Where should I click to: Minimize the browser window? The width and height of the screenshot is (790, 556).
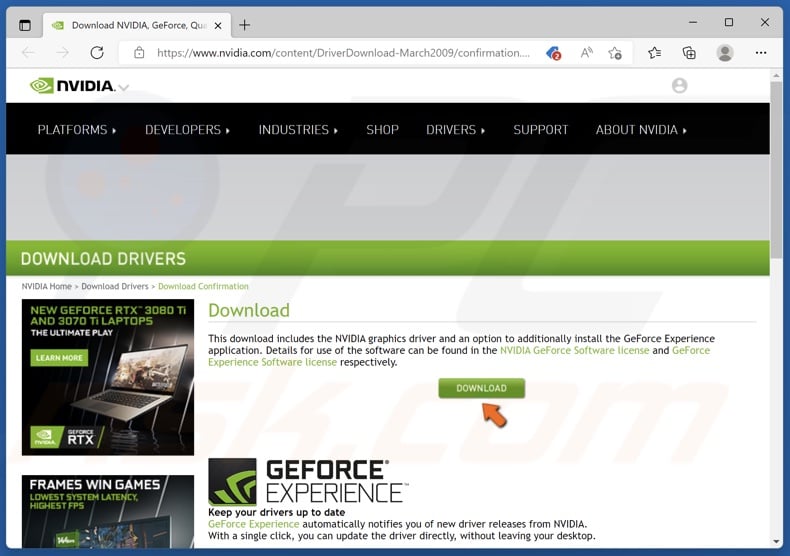click(x=693, y=23)
